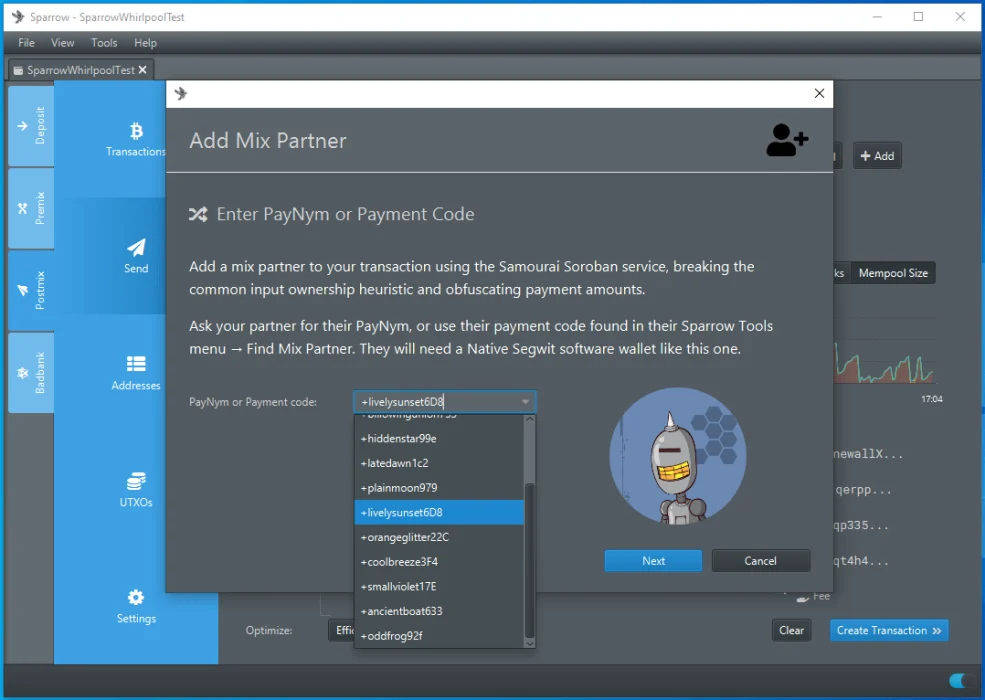Switch to the Deposit wallet tab
This screenshot has width=985, height=700.
[31, 126]
